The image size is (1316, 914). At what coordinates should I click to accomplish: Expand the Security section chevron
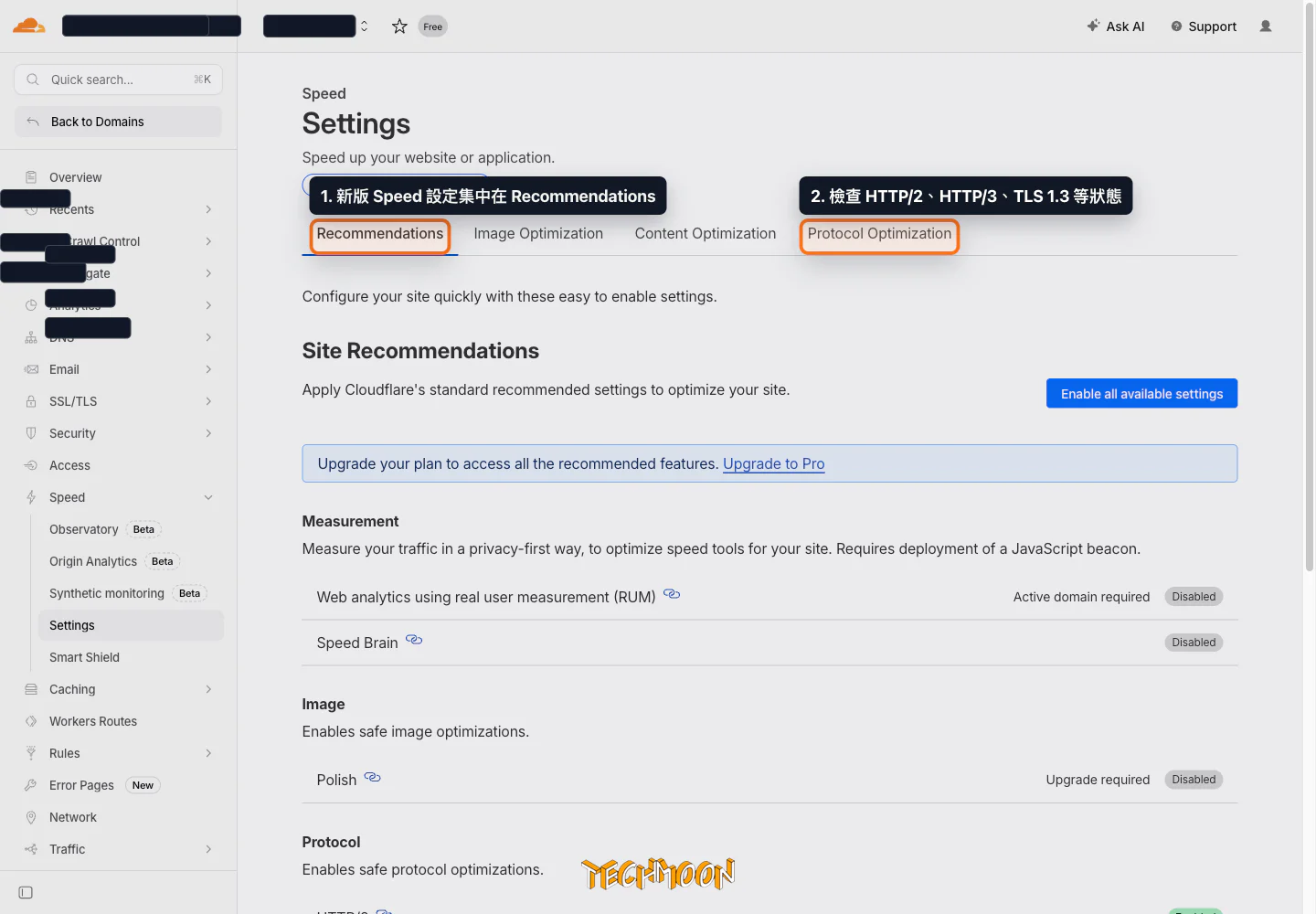208,433
